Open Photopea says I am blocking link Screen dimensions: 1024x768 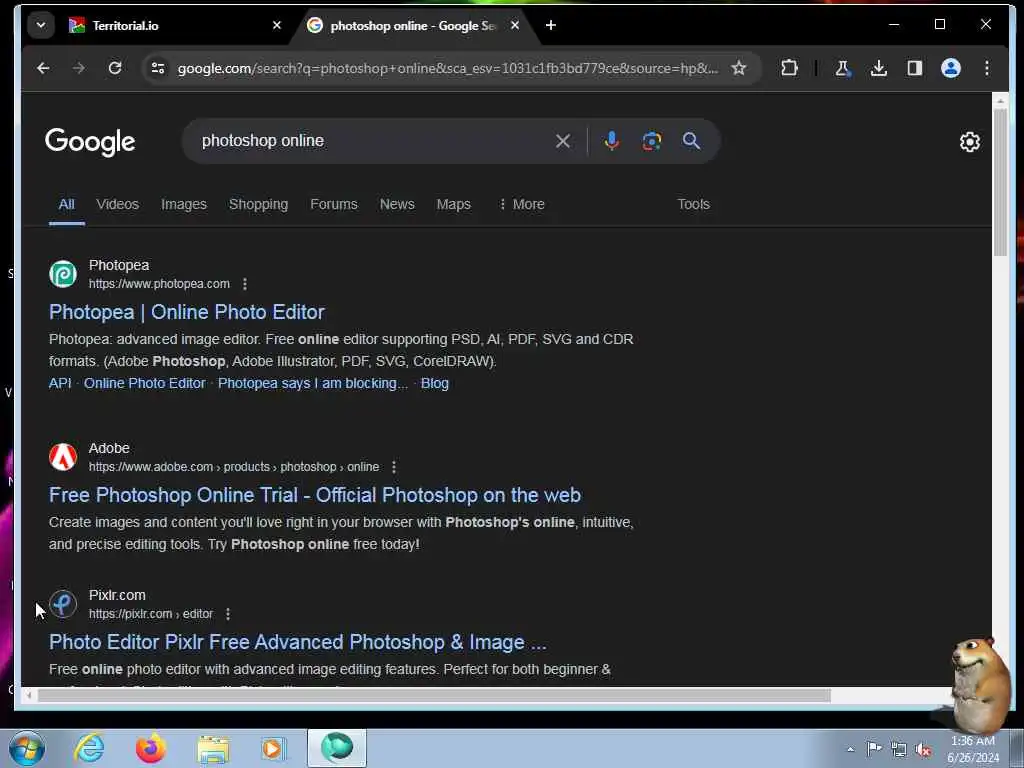coord(313,383)
